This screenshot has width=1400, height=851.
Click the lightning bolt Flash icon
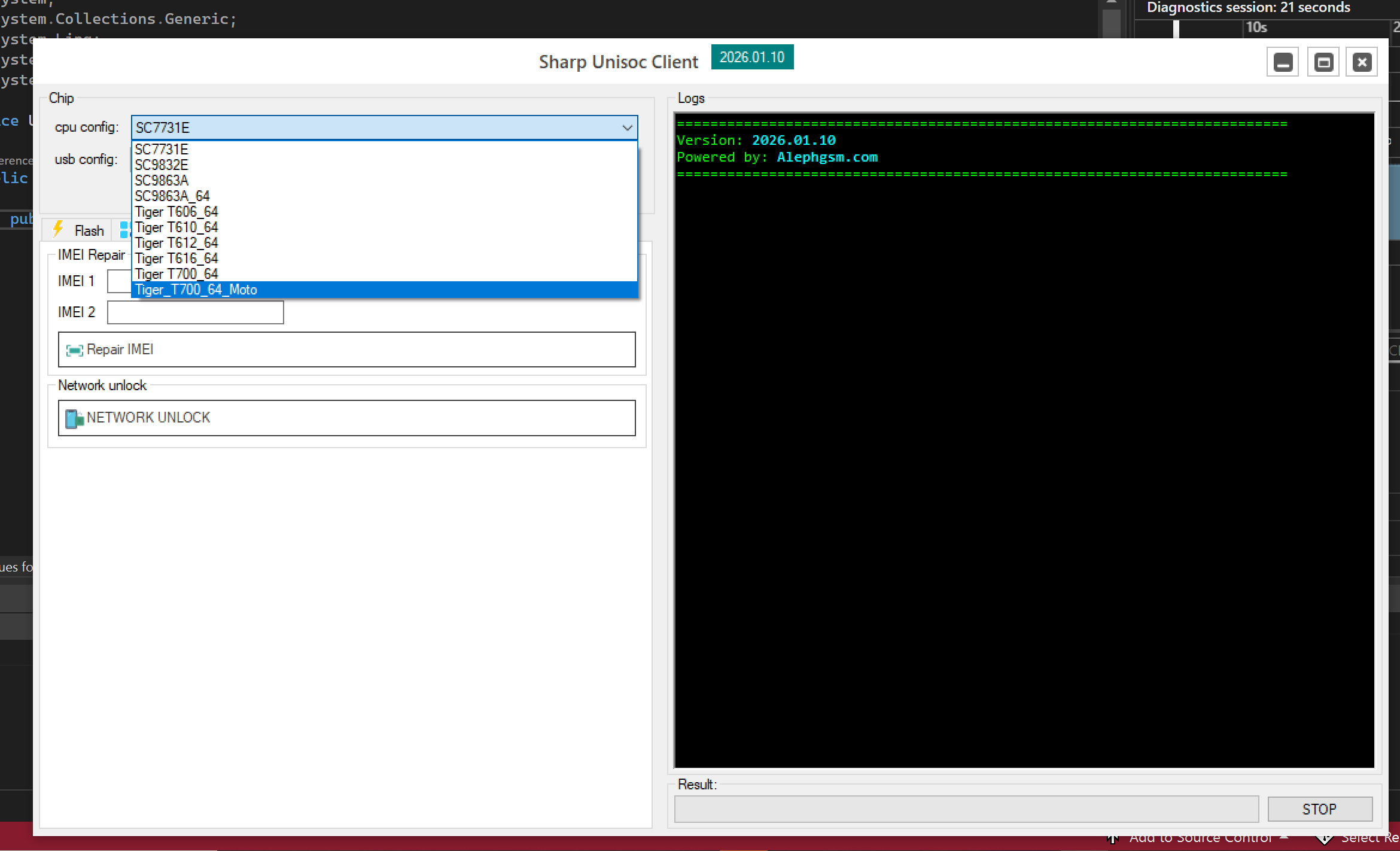click(58, 230)
